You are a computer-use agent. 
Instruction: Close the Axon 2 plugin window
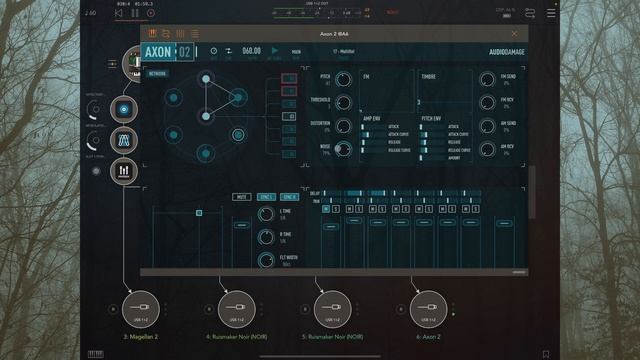[x=514, y=33]
